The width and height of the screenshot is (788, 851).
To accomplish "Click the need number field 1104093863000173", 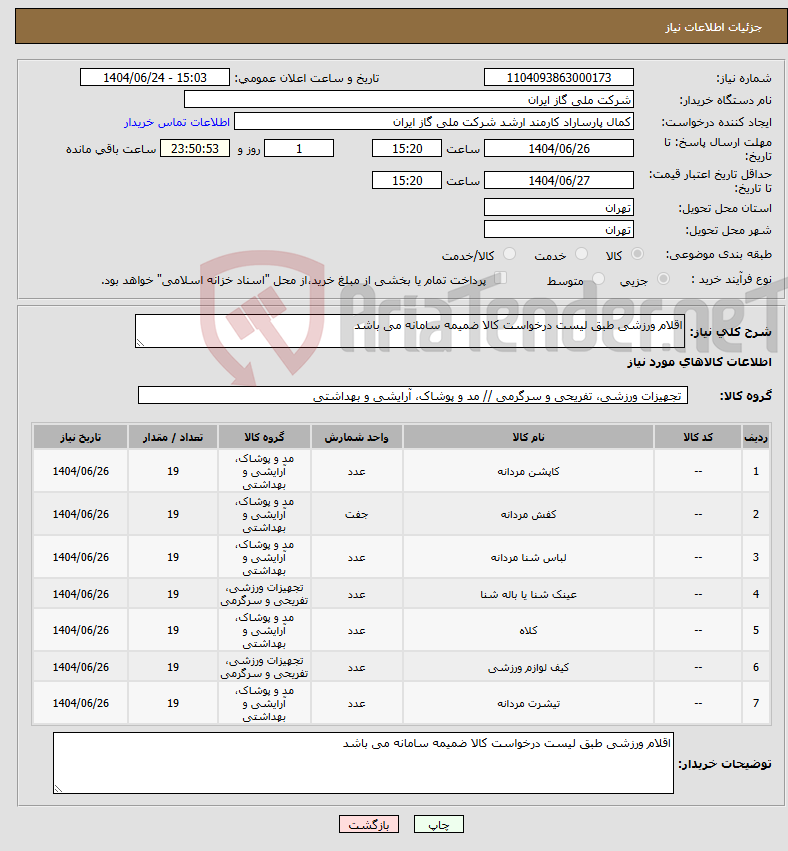I will tap(558, 78).
